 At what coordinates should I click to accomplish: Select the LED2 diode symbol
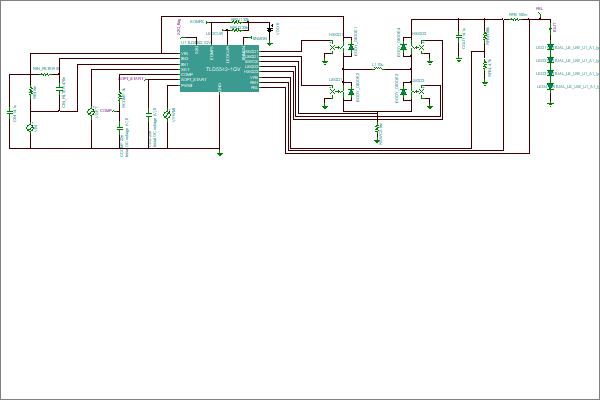pyautogui.click(x=550, y=60)
